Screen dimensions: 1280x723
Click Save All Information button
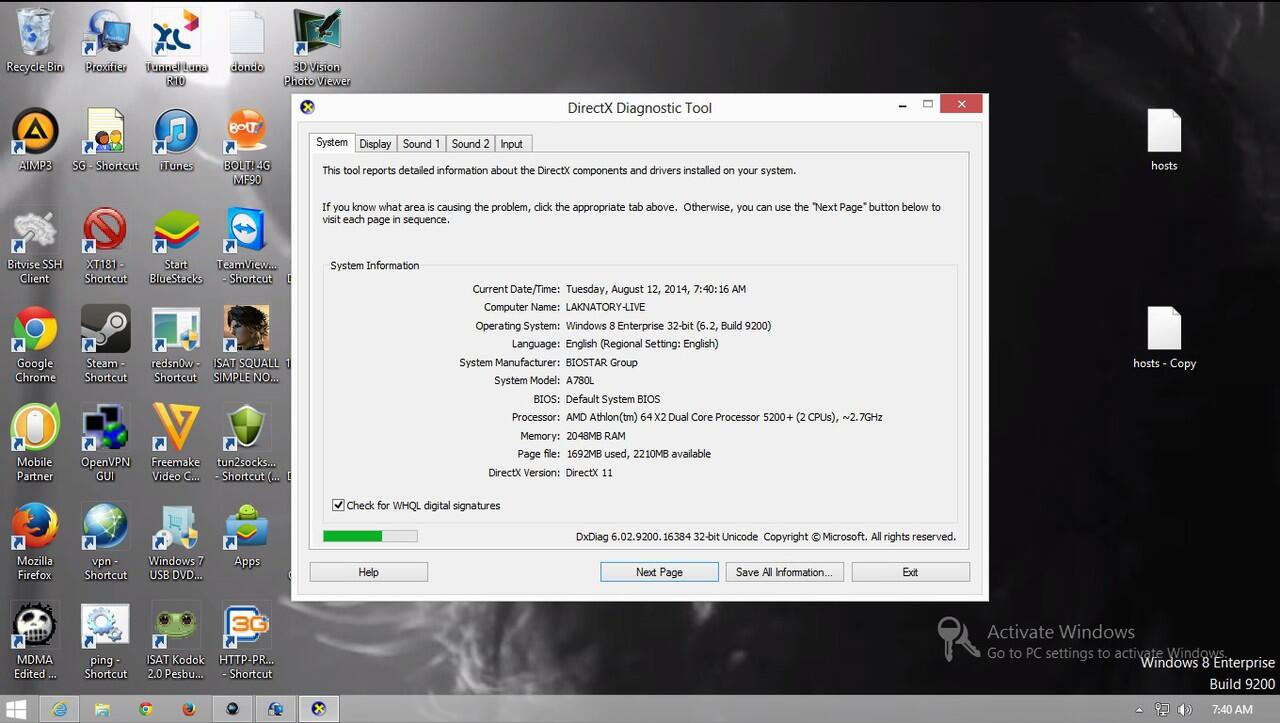pos(785,572)
